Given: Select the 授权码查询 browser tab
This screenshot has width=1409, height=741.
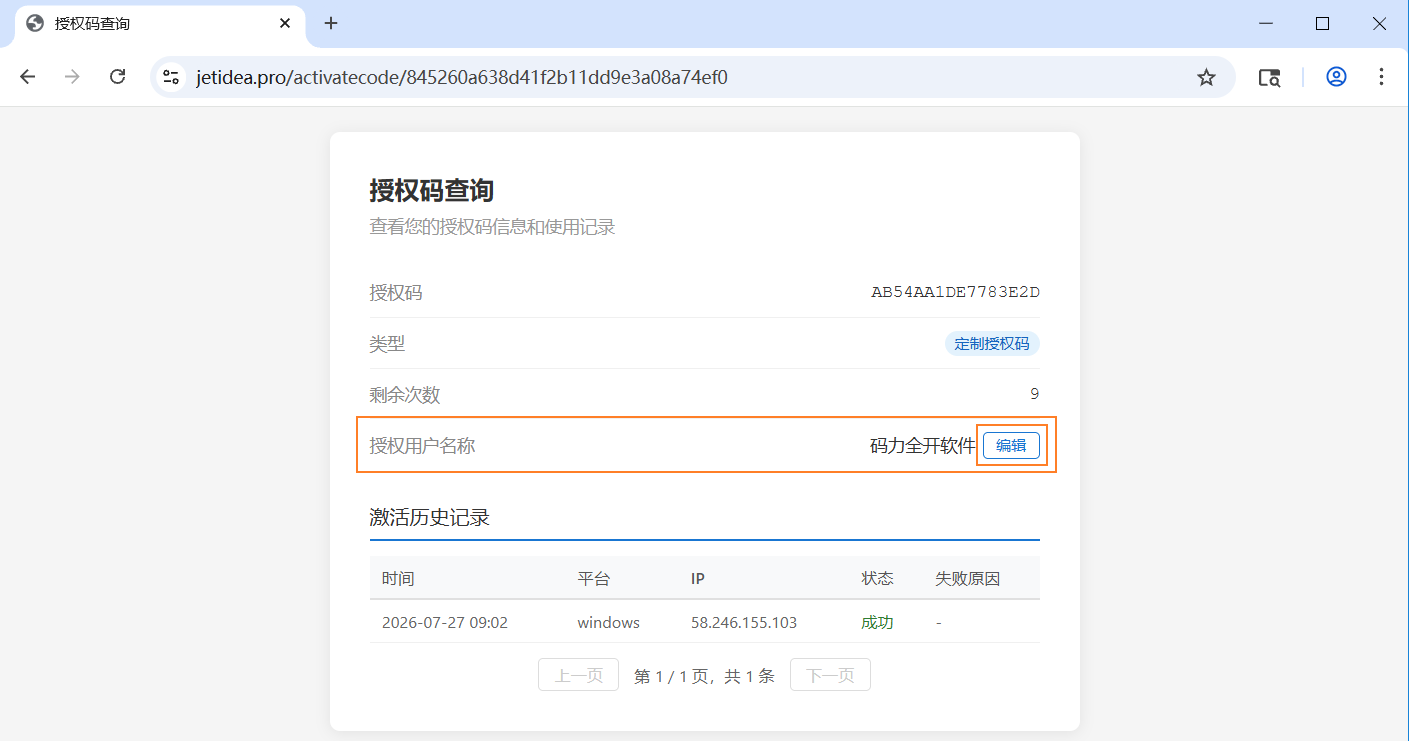Looking at the screenshot, I should coord(160,24).
